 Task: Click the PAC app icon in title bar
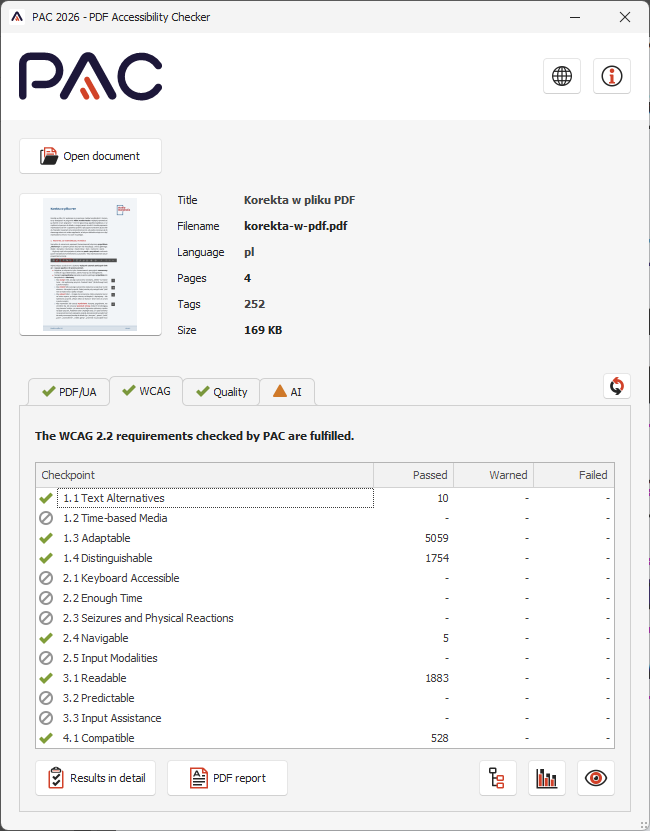coord(17,17)
